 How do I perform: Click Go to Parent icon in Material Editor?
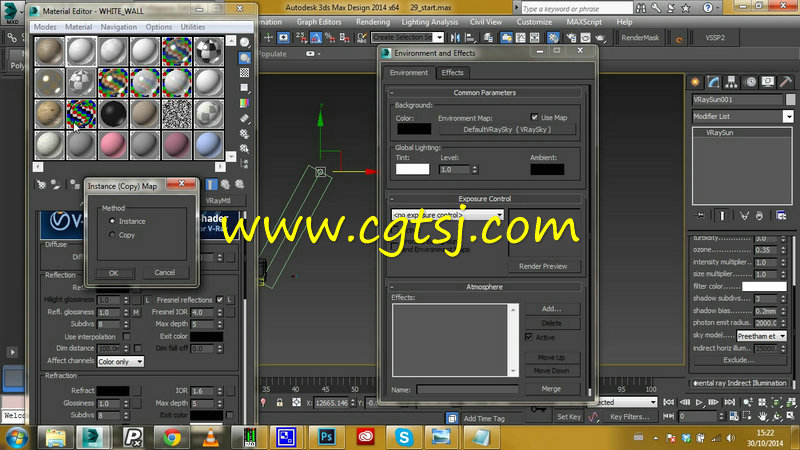(225, 184)
